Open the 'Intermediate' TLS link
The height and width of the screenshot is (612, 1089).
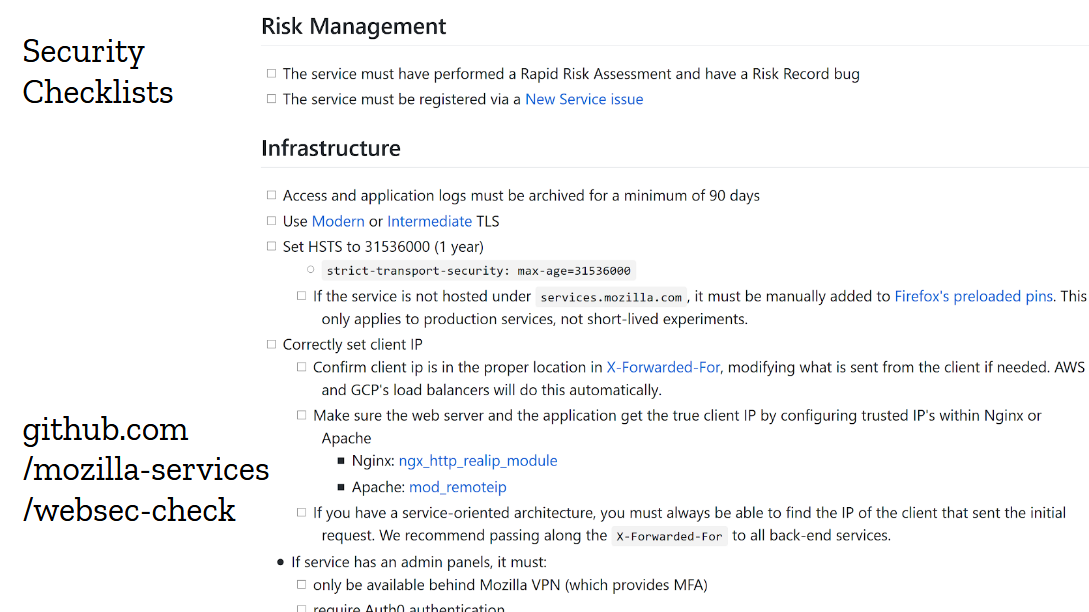[x=429, y=221]
